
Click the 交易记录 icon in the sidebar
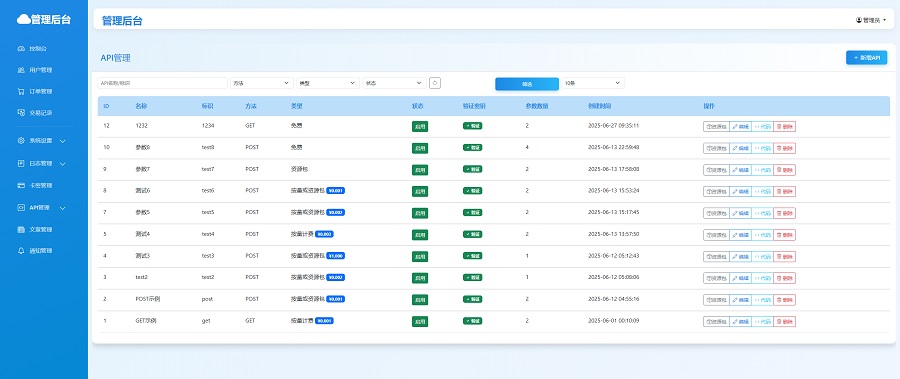click(21, 113)
